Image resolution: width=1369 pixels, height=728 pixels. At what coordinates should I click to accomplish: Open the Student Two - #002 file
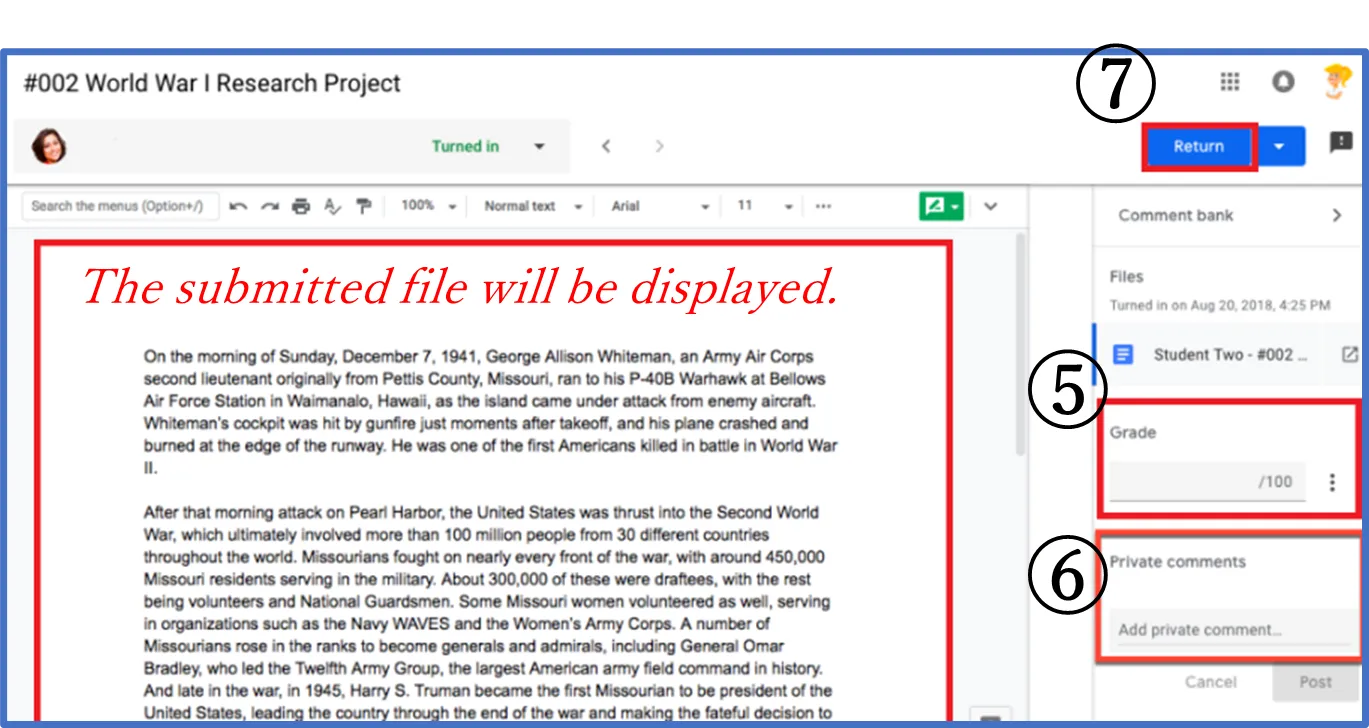pos(1230,354)
